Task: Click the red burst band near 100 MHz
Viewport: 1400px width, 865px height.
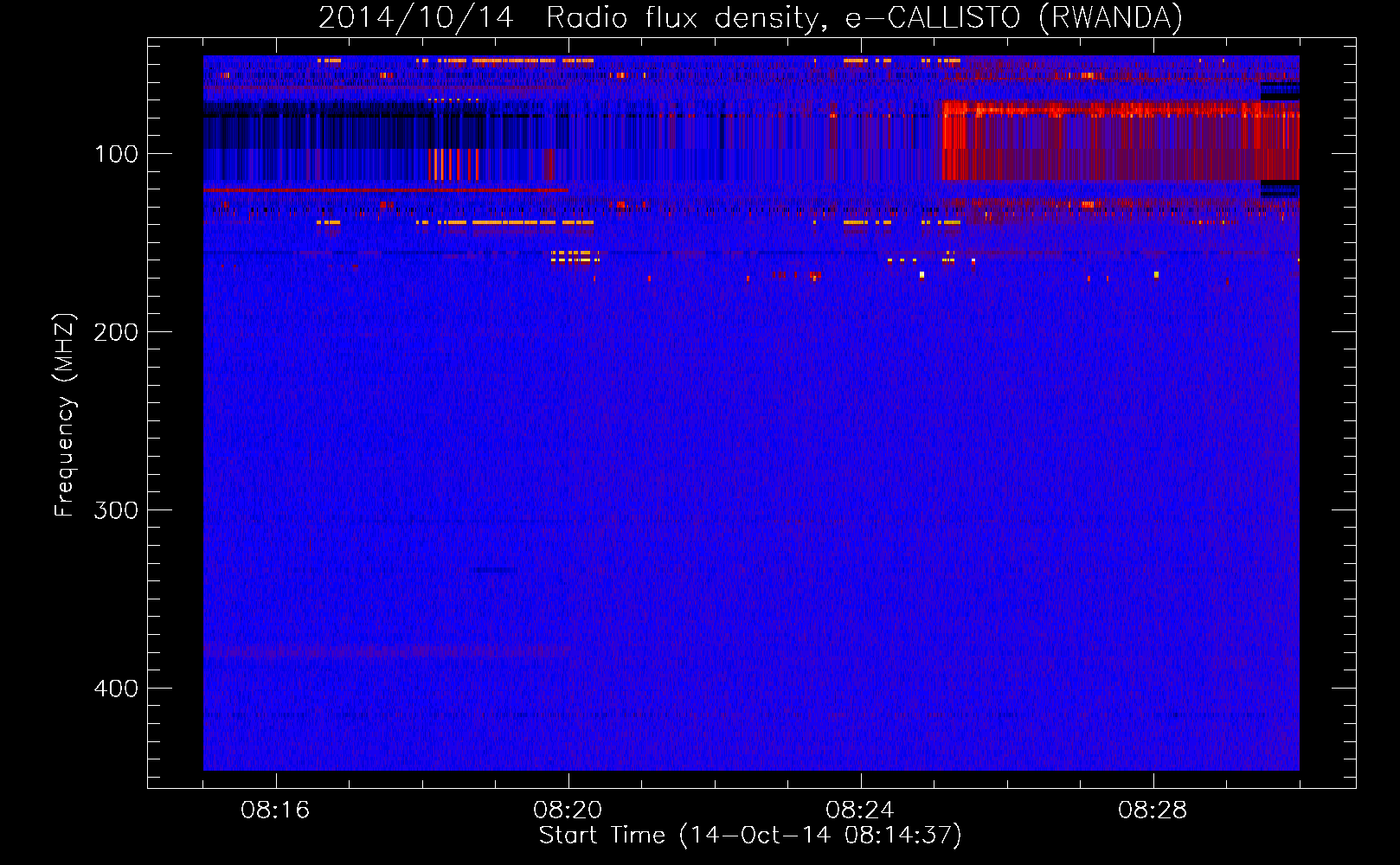Action: point(1121,140)
